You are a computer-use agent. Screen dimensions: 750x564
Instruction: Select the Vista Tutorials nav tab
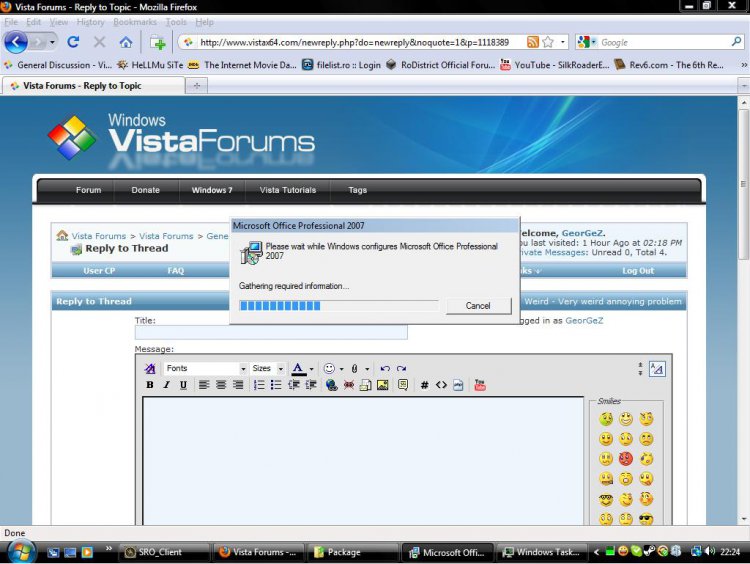coord(288,190)
